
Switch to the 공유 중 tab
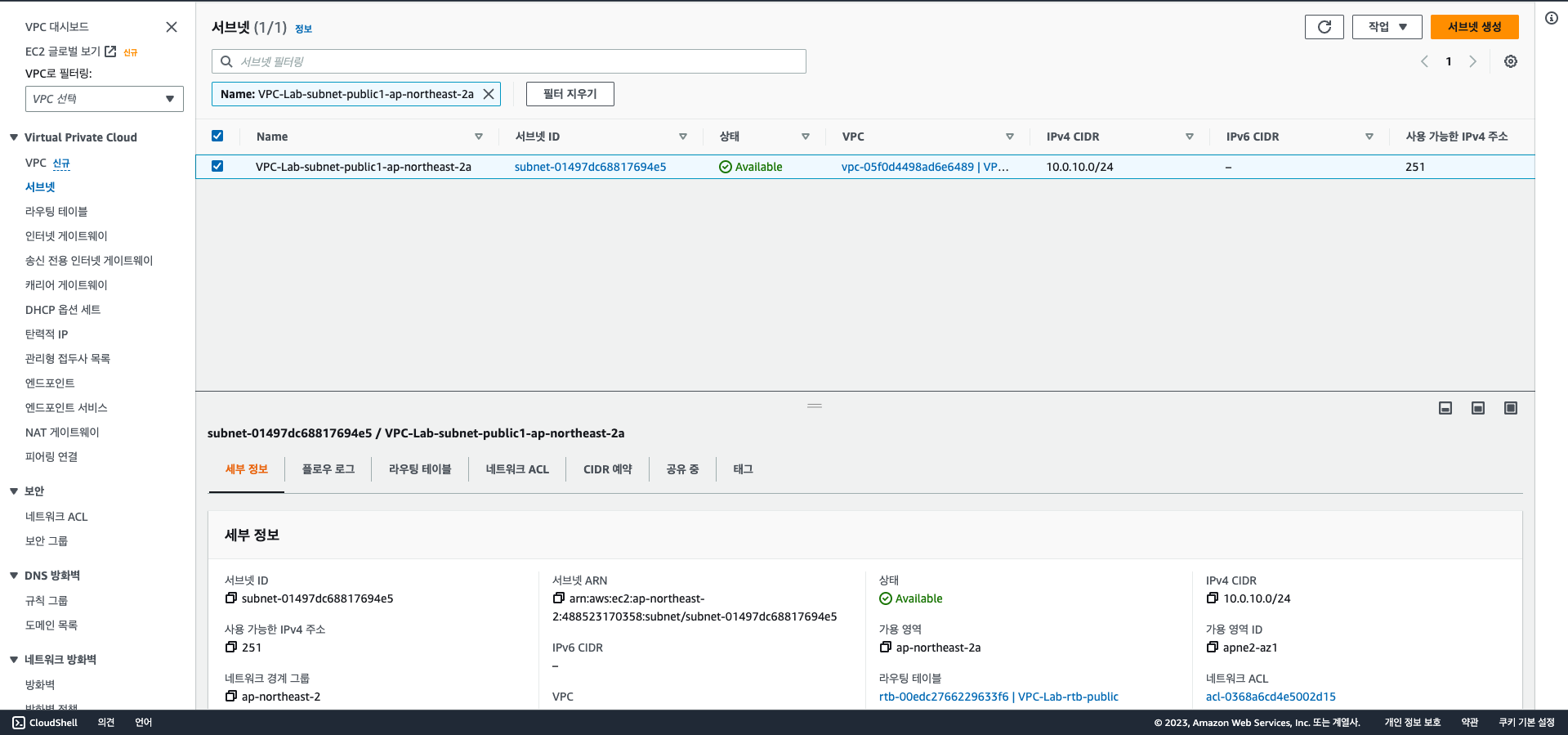682,469
